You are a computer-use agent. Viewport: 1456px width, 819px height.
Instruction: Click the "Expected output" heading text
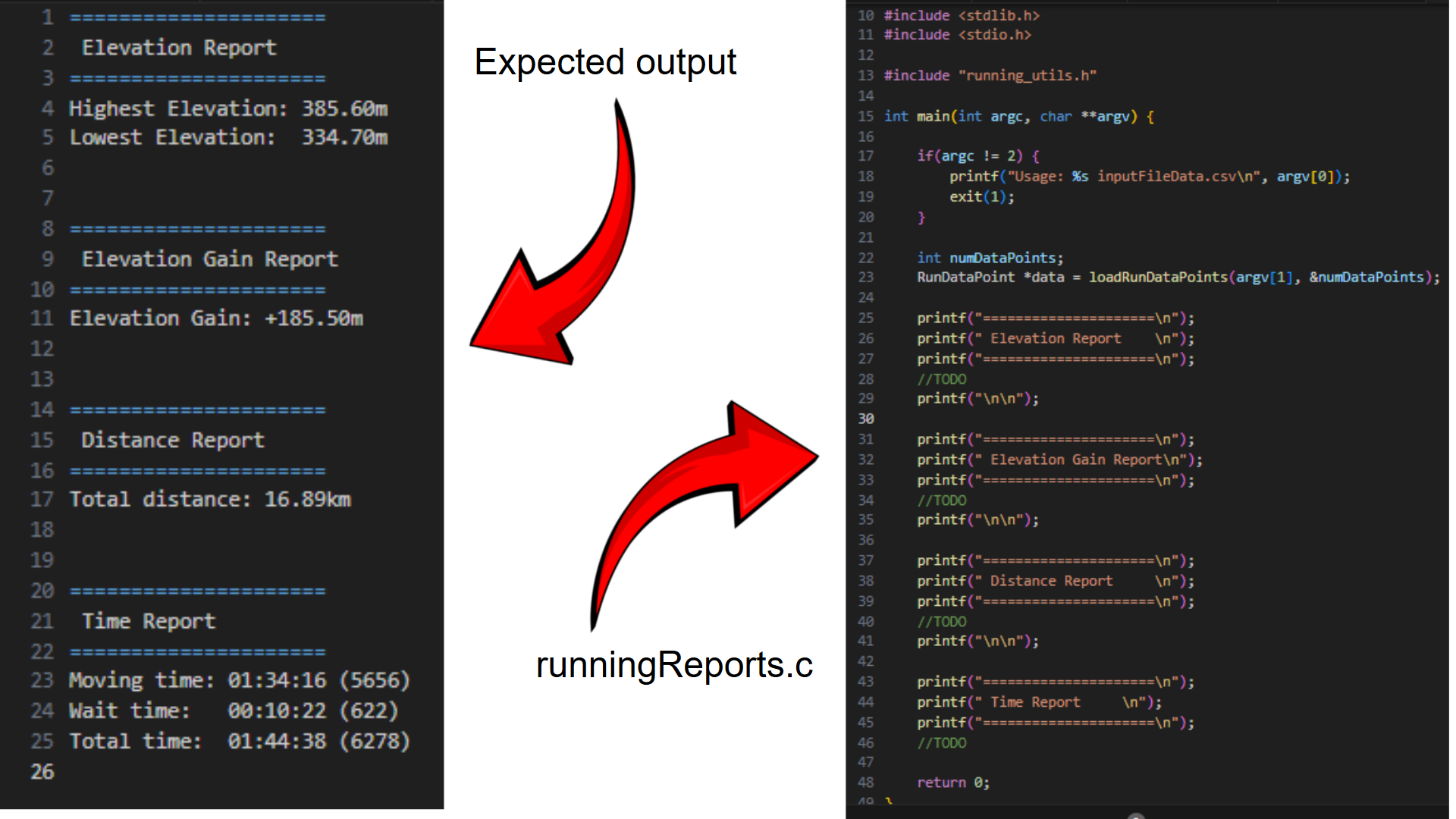[605, 62]
